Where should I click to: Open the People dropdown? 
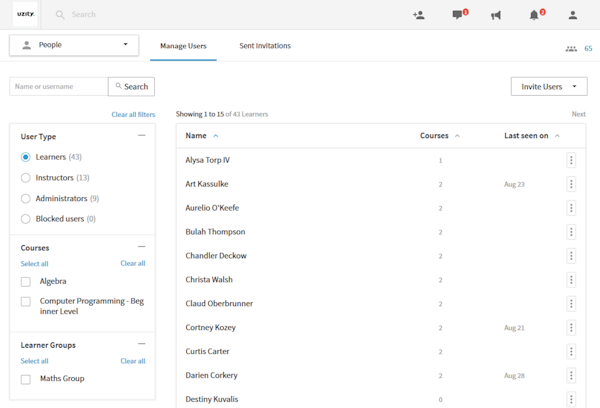[74, 45]
